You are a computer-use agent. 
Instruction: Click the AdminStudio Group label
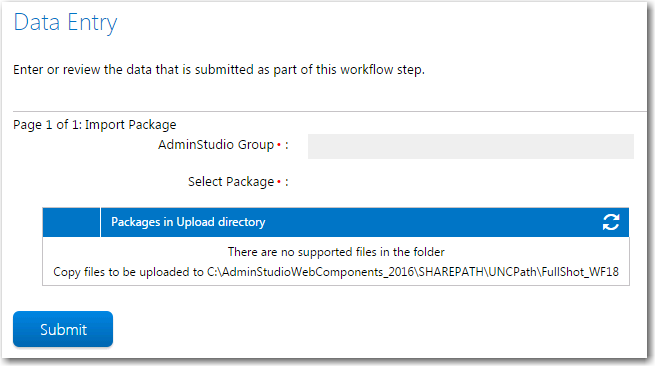coord(216,145)
